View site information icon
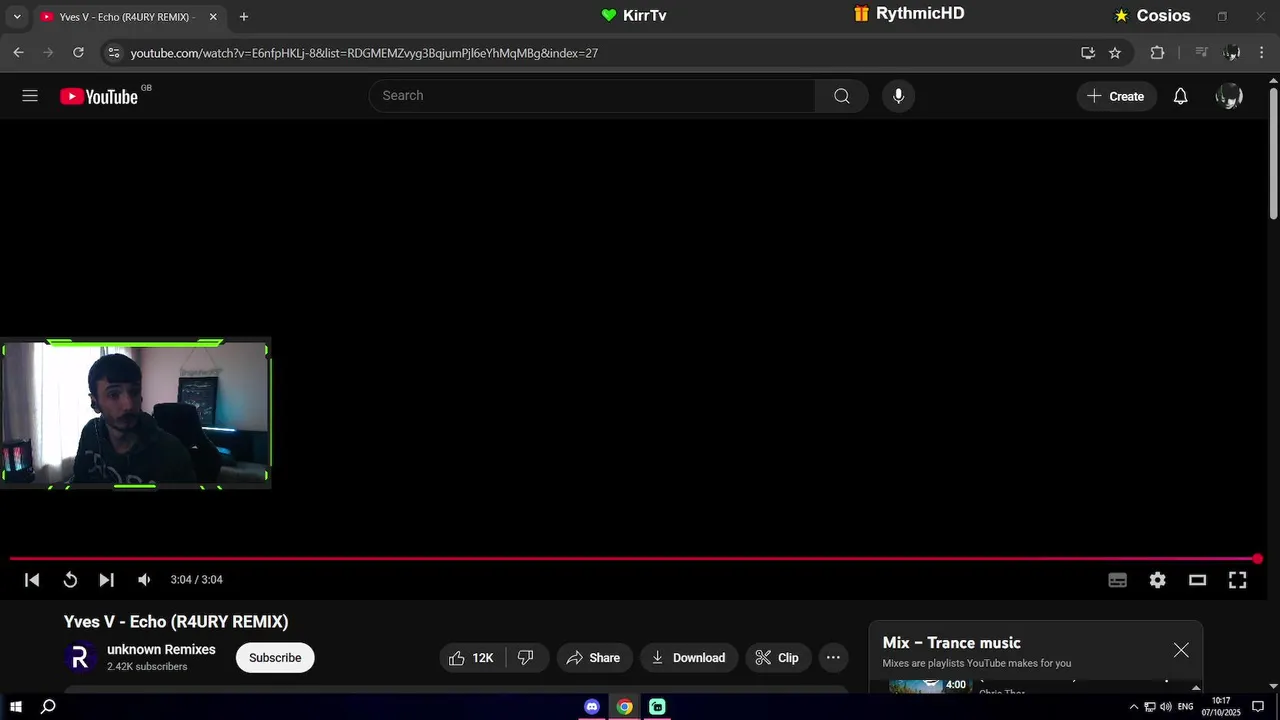The height and width of the screenshot is (720, 1280). (113, 53)
